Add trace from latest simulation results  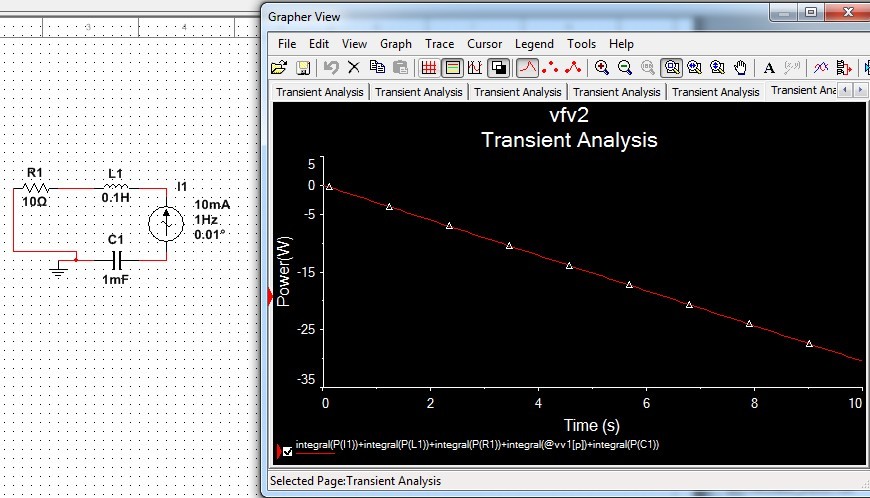point(821,68)
